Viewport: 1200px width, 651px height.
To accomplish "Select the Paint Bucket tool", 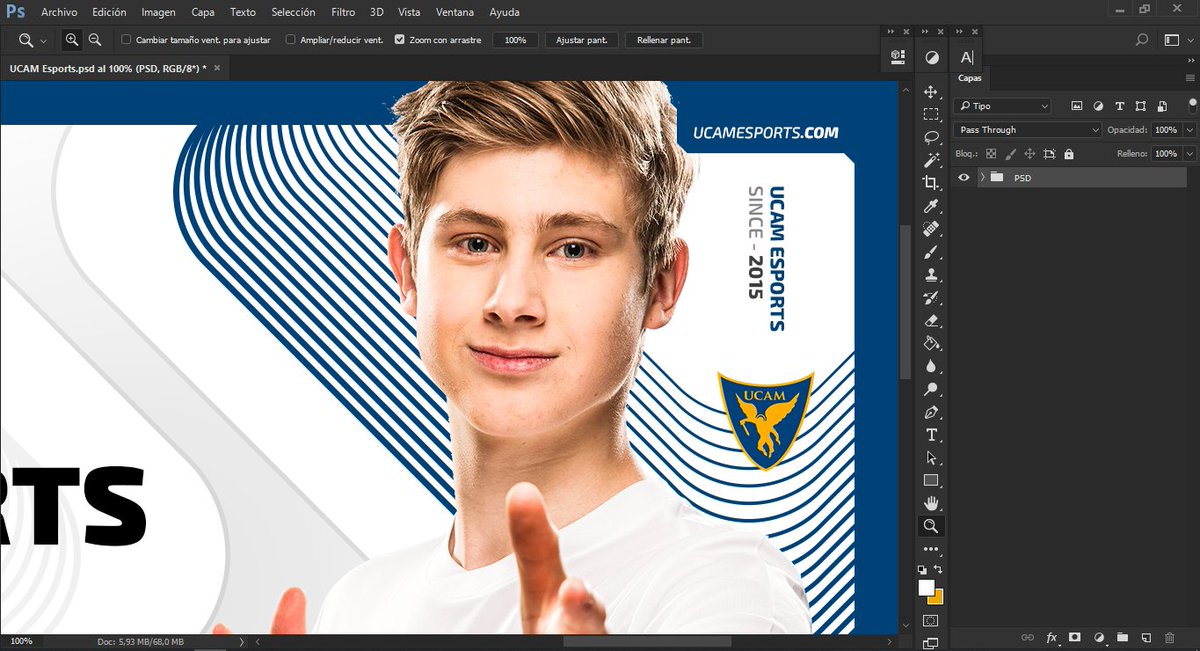I will coord(931,343).
